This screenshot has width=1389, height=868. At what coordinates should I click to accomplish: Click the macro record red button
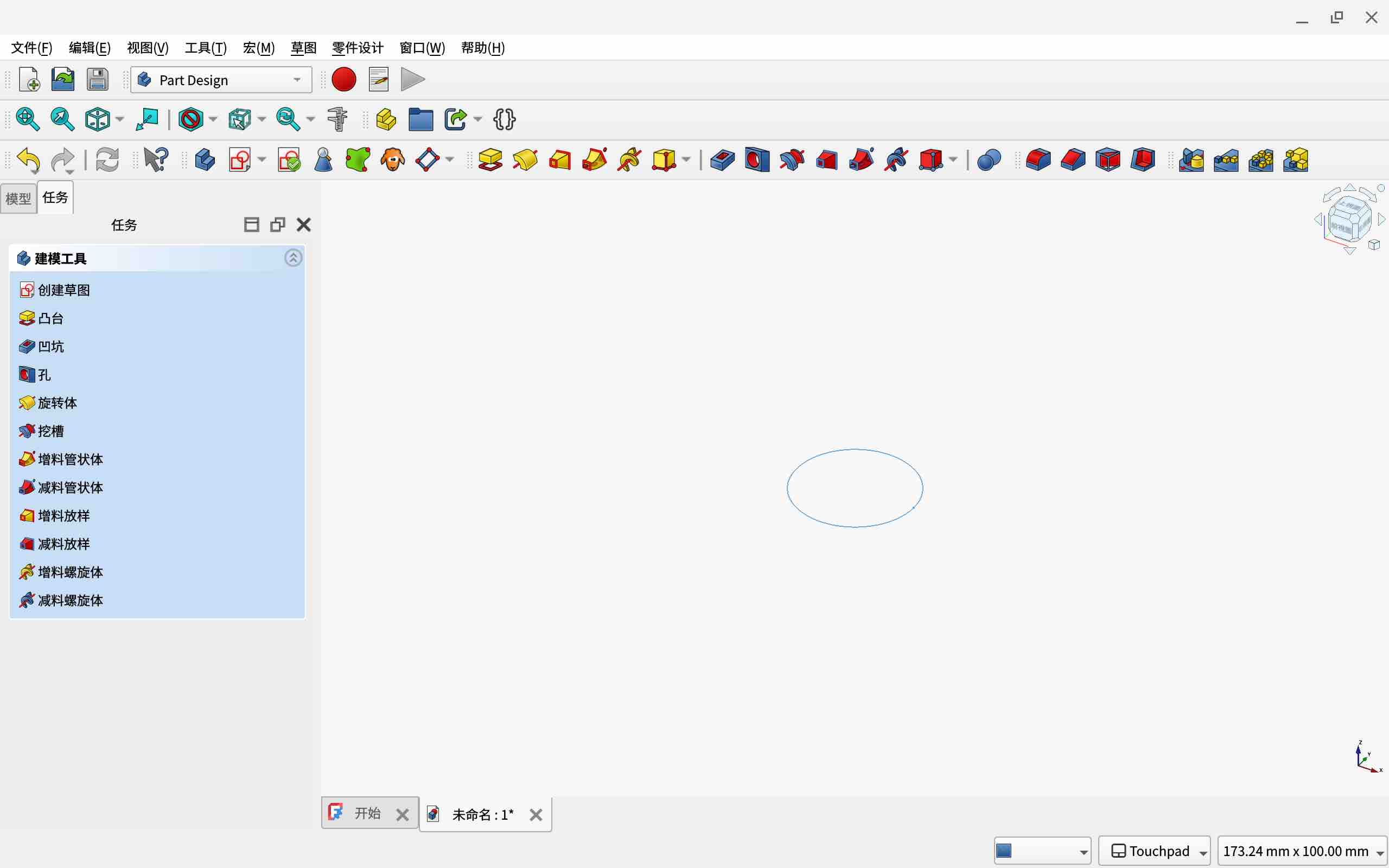click(x=344, y=80)
